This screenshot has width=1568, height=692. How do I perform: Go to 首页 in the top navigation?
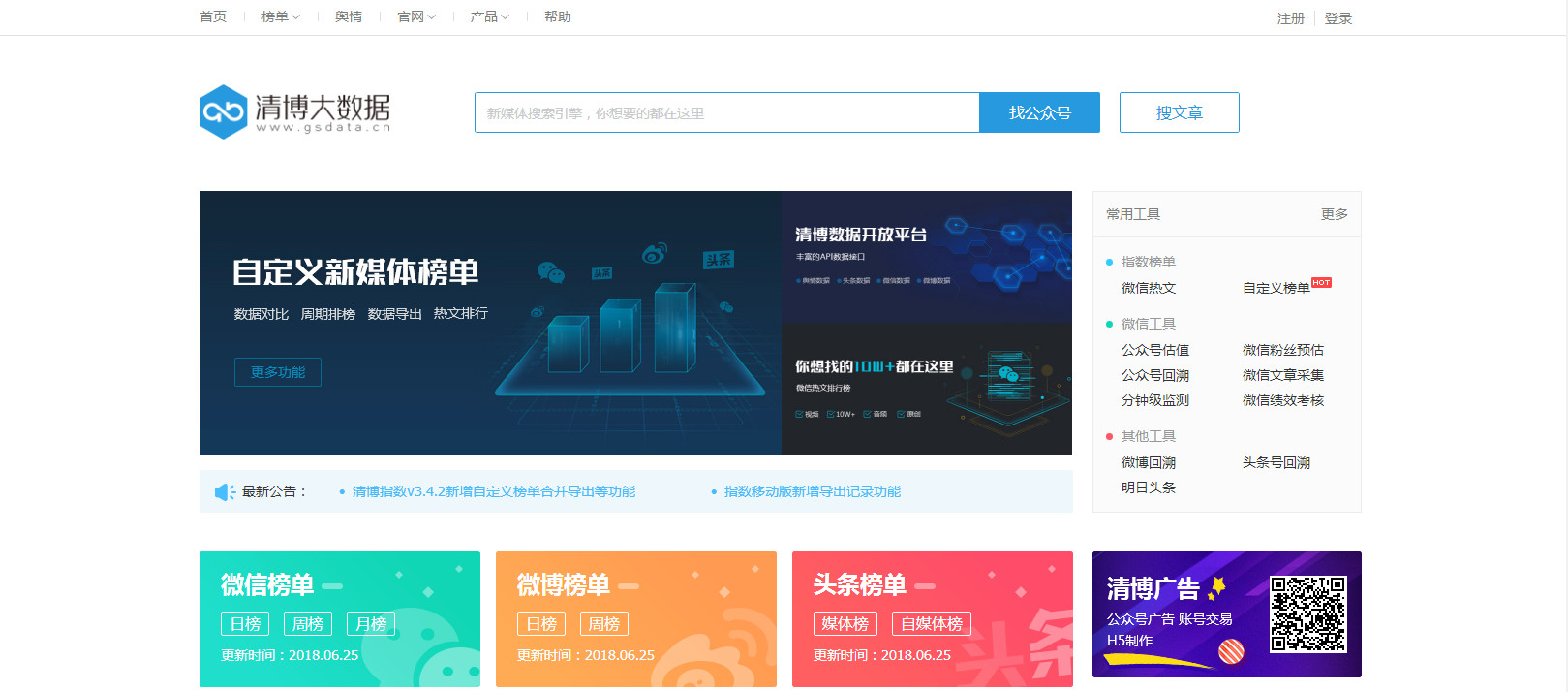[213, 16]
